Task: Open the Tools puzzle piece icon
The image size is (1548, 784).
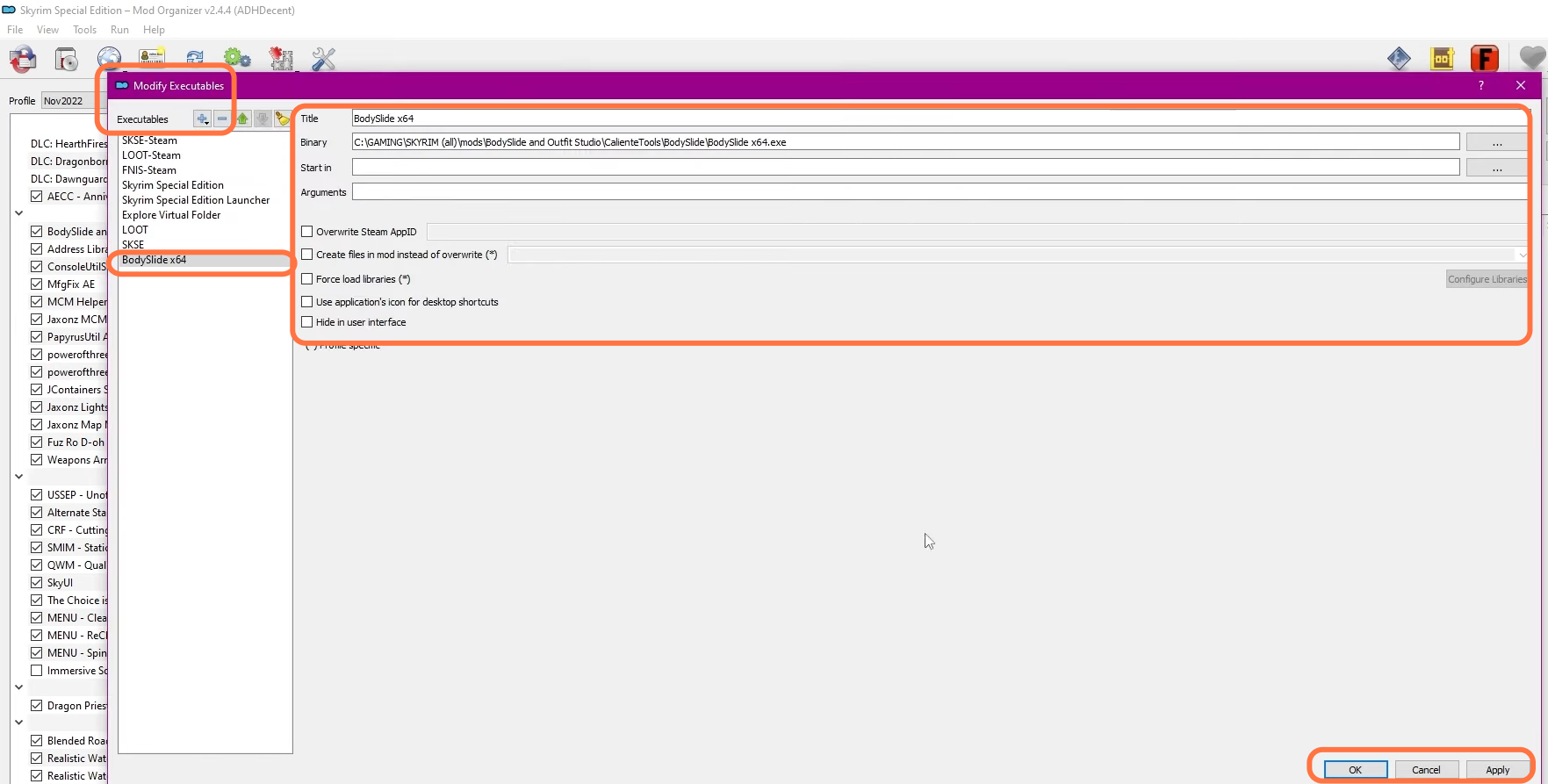Action: [x=281, y=59]
